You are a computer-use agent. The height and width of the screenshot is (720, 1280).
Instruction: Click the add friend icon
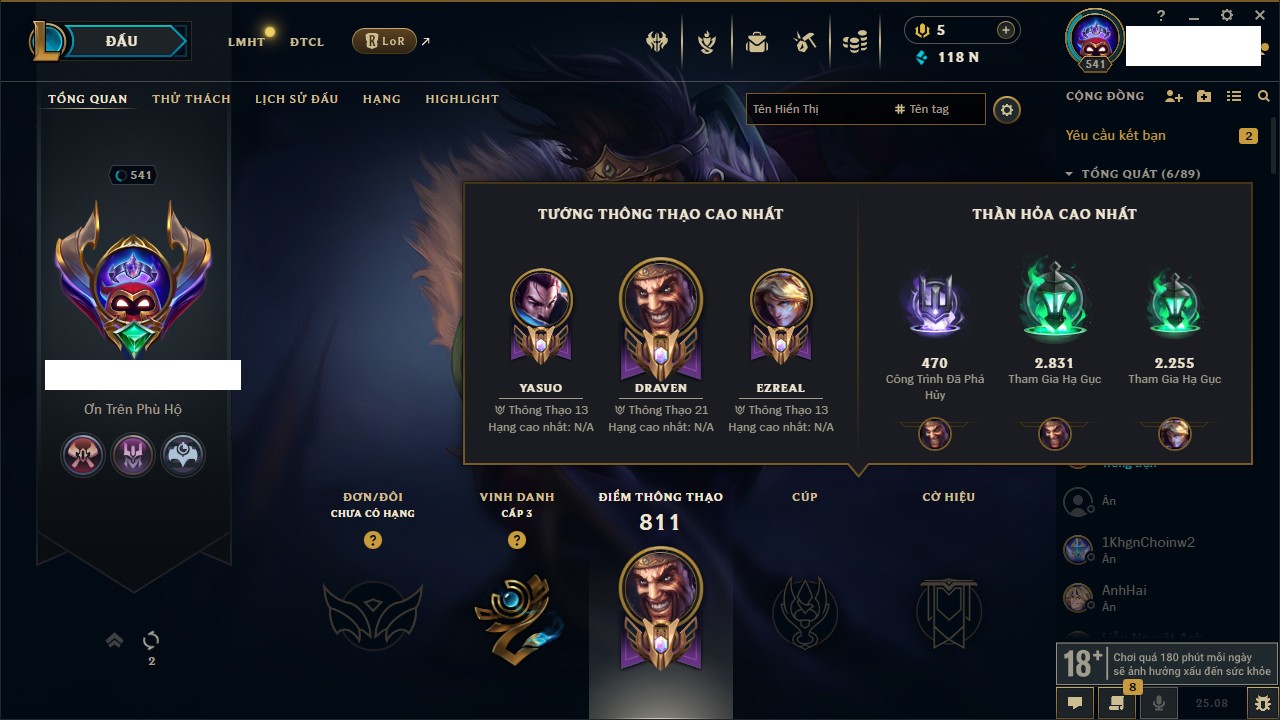(1174, 97)
